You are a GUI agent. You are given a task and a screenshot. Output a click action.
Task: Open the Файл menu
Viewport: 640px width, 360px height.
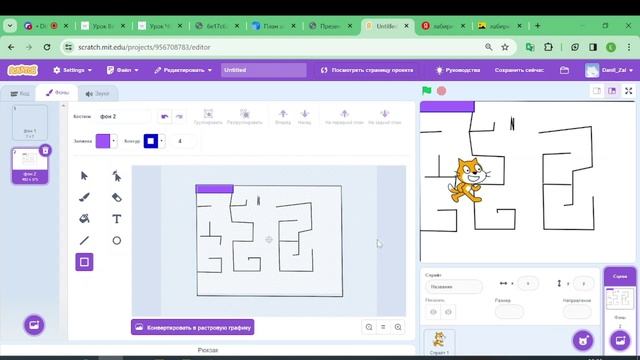pyautogui.click(x=122, y=70)
